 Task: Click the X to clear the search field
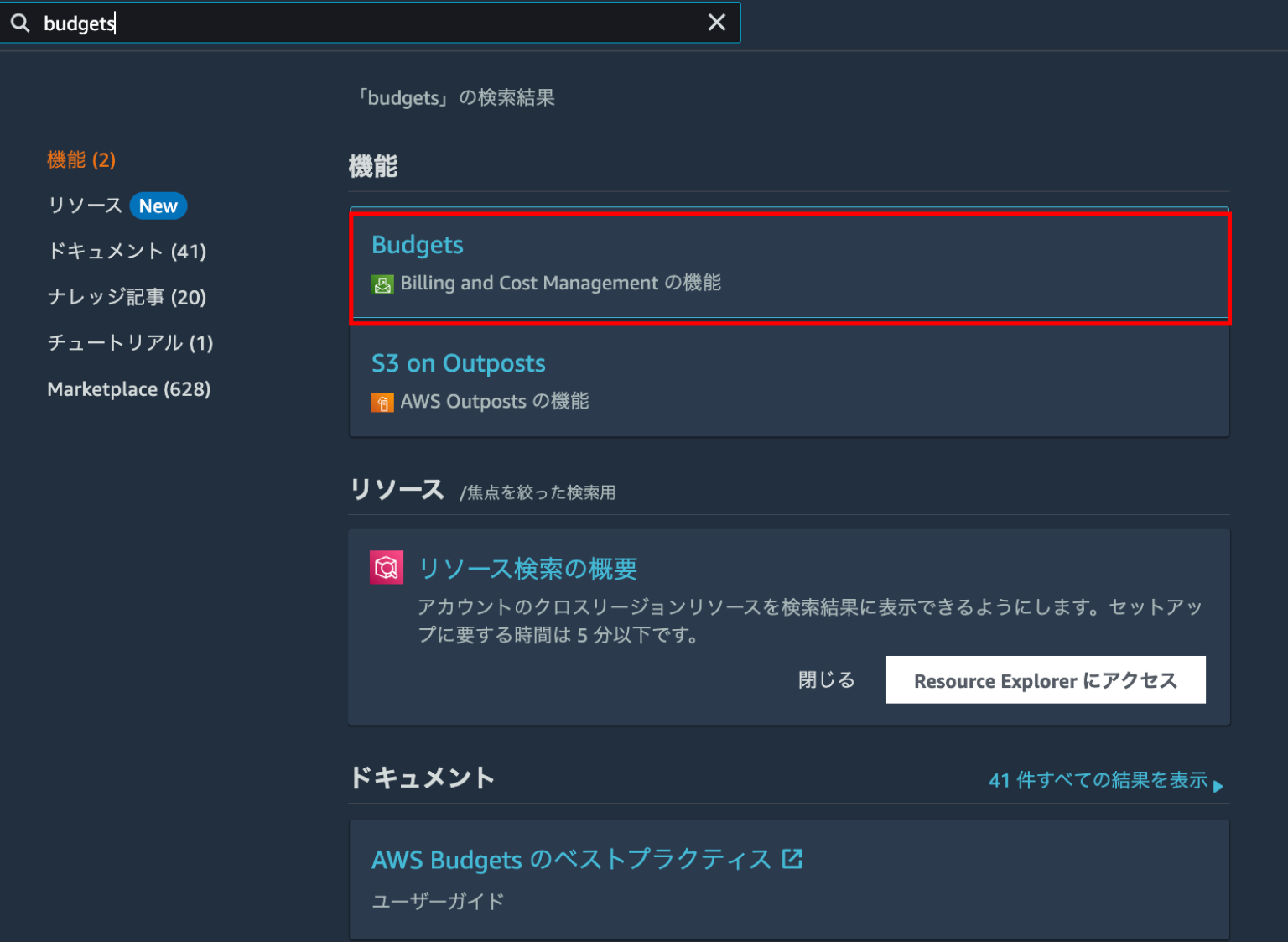click(x=717, y=23)
